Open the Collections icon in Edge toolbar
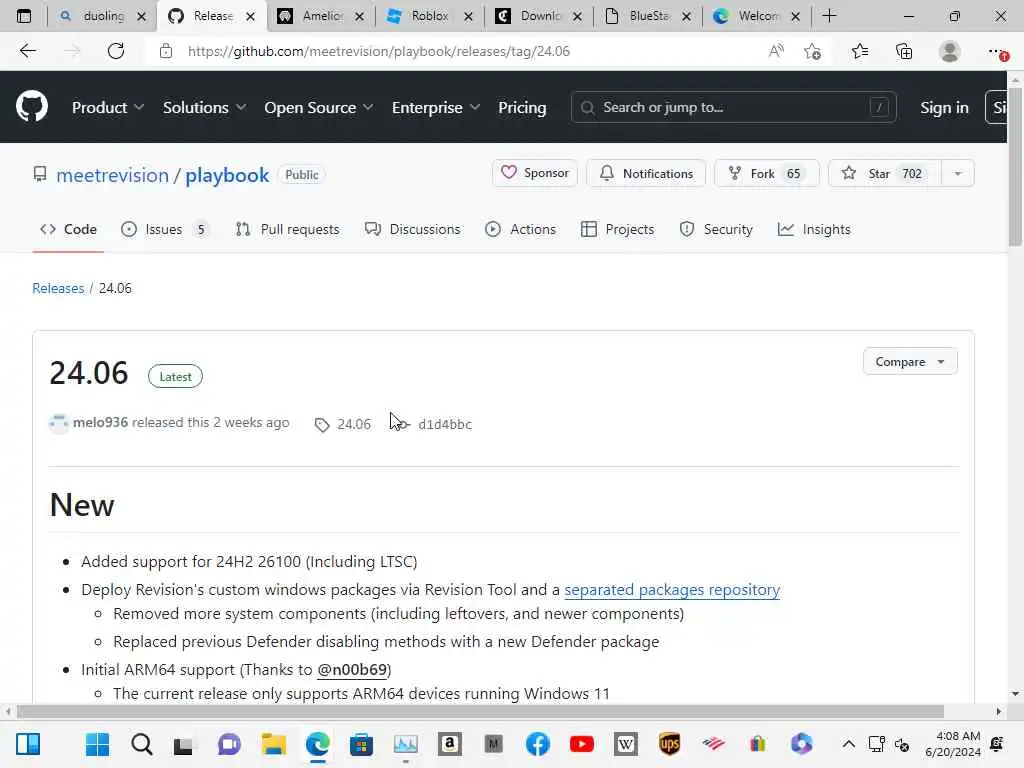 click(x=904, y=51)
